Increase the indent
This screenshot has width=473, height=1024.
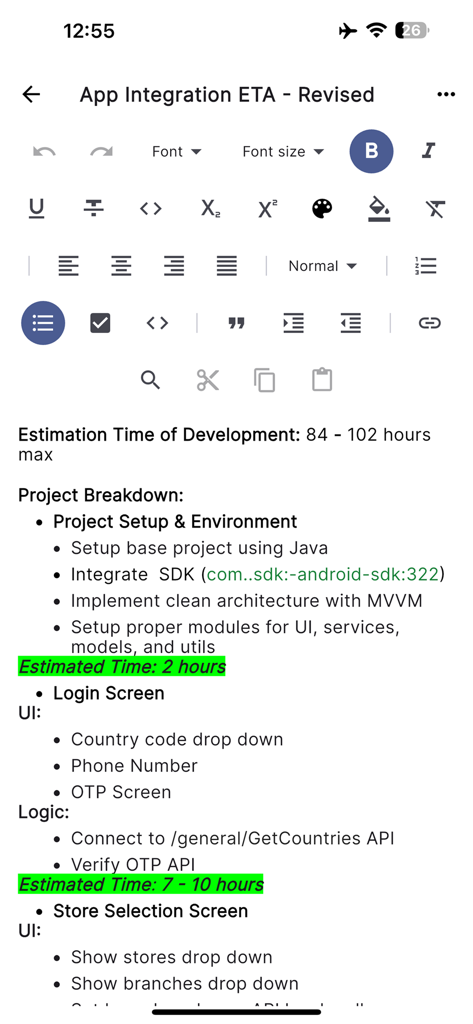tap(293, 323)
